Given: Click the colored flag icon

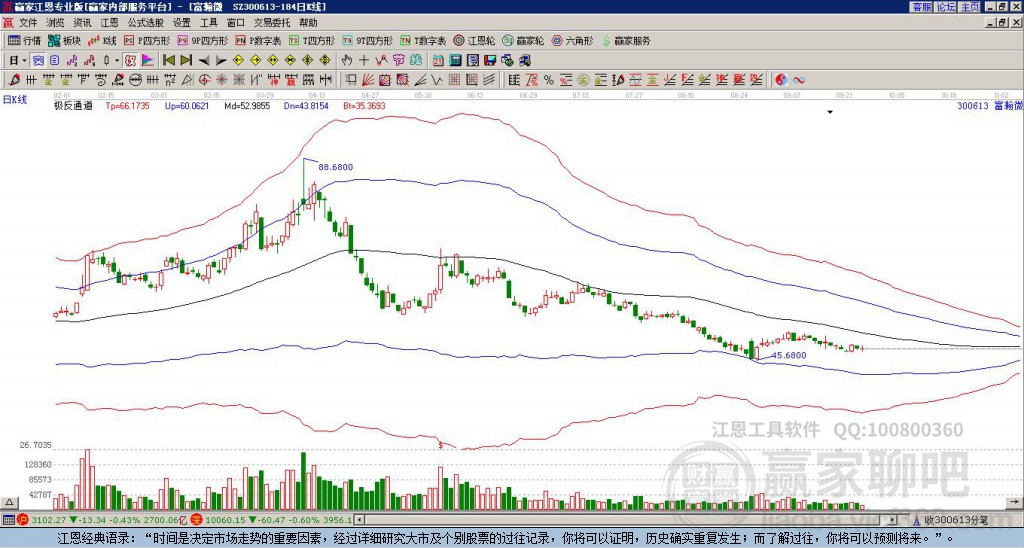Looking at the screenshot, I should 148,61.
